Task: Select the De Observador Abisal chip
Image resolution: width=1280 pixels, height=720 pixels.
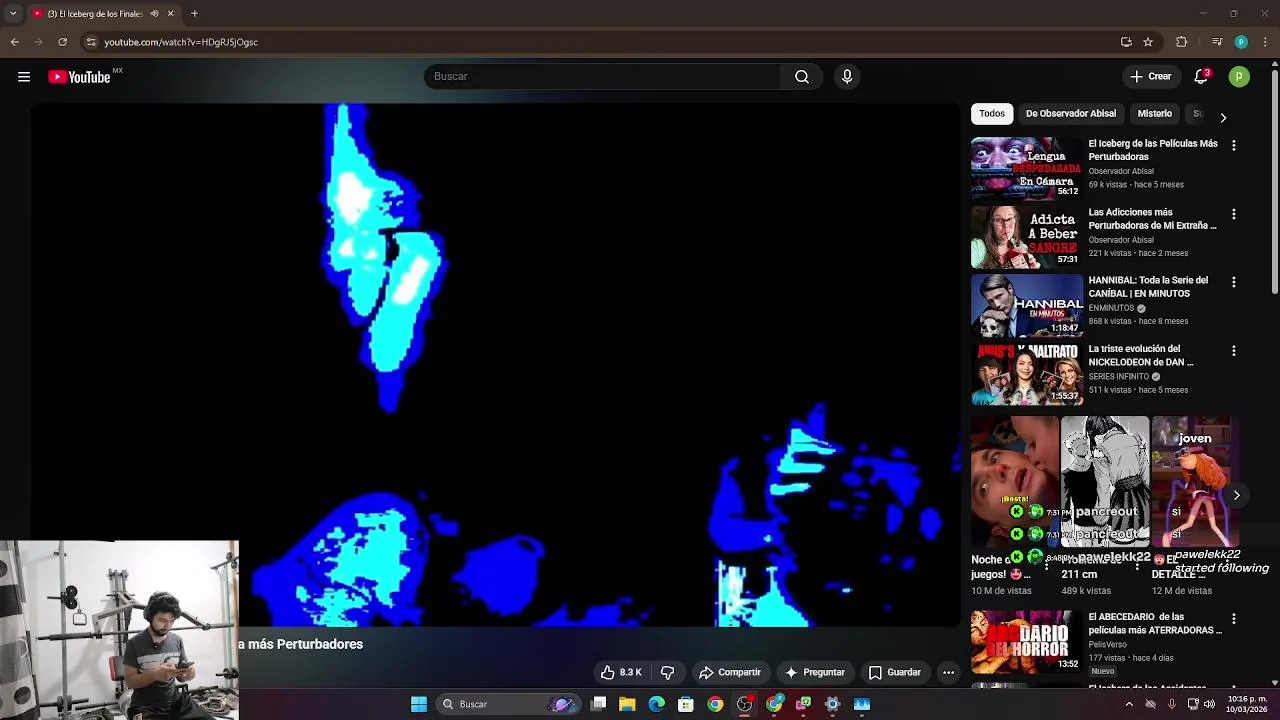Action: (x=1070, y=114)
